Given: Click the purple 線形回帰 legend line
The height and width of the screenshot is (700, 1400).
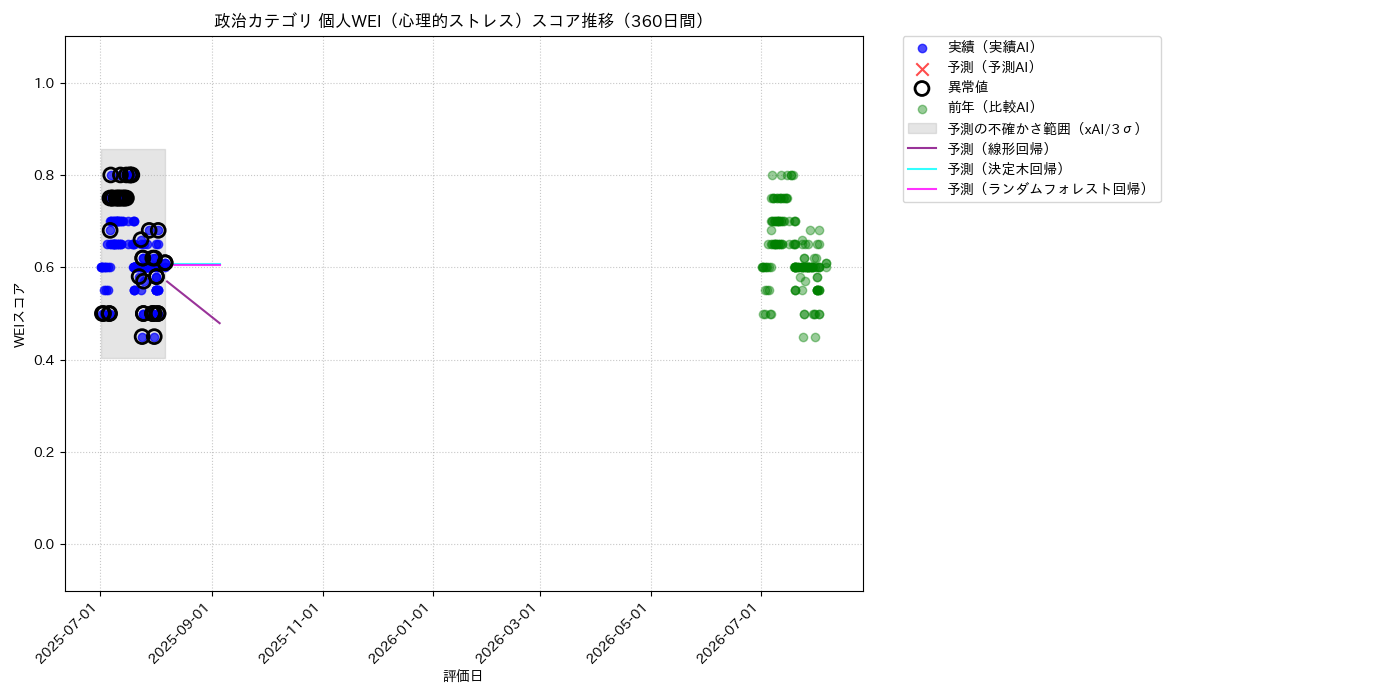Looking at the screenshot, I should (922, 149).
